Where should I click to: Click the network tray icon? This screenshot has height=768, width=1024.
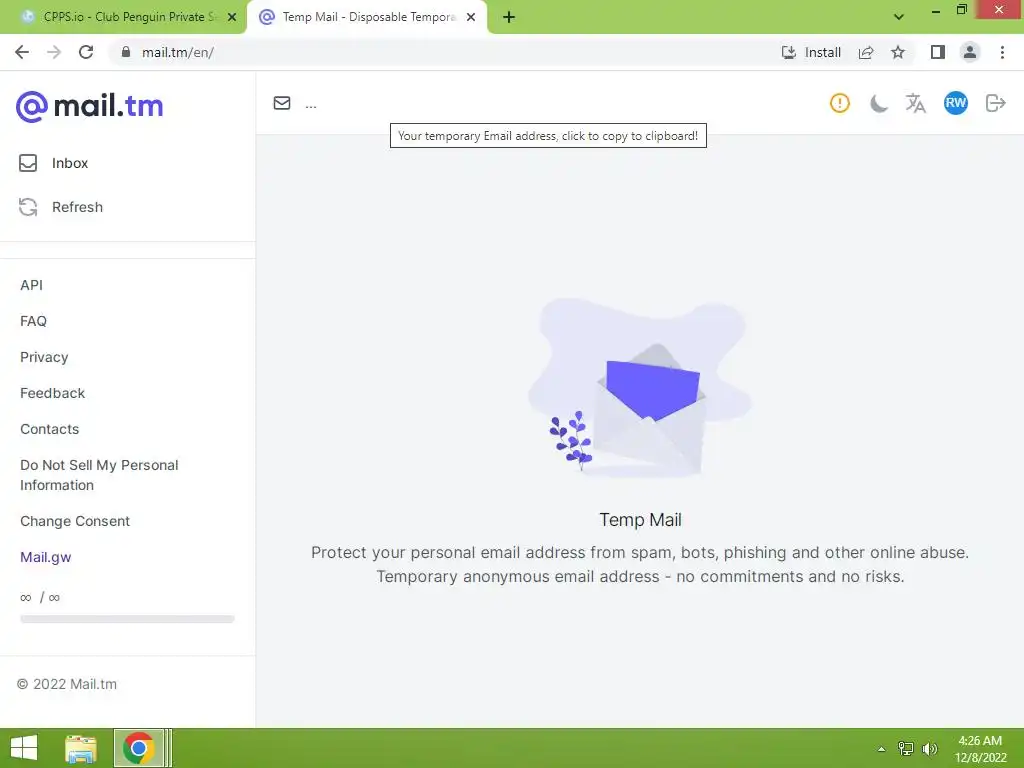(906, 749)
